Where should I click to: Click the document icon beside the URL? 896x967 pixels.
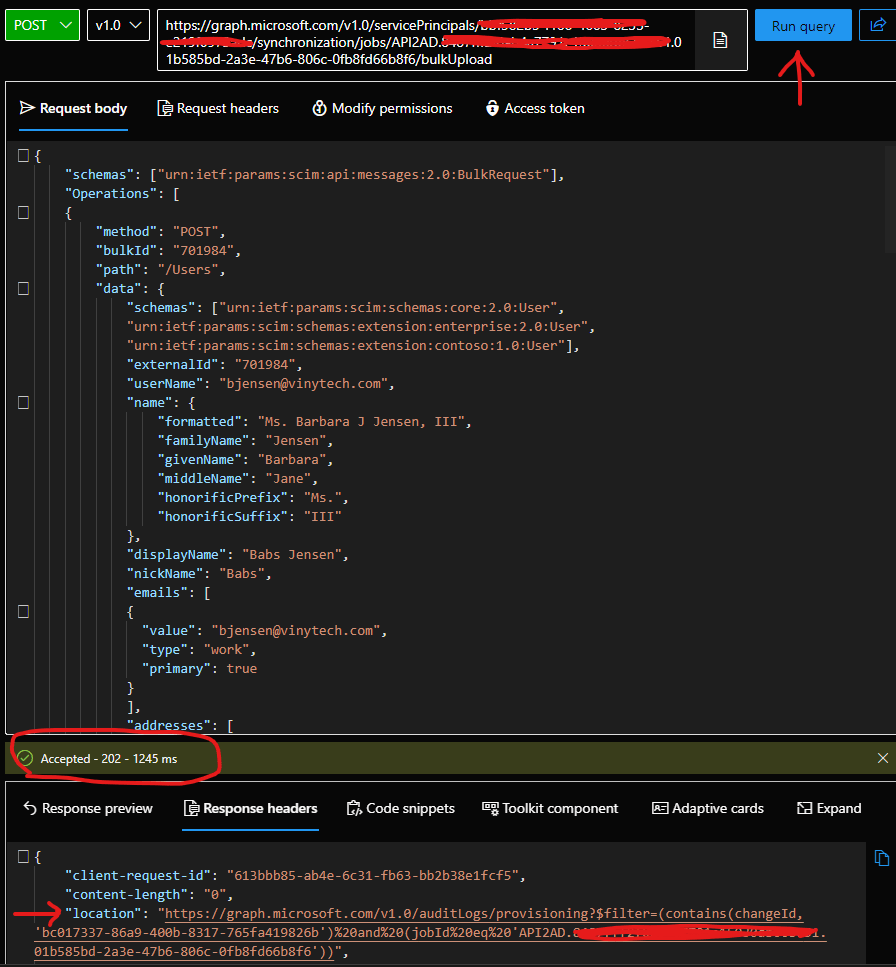(x=720, y=40)
